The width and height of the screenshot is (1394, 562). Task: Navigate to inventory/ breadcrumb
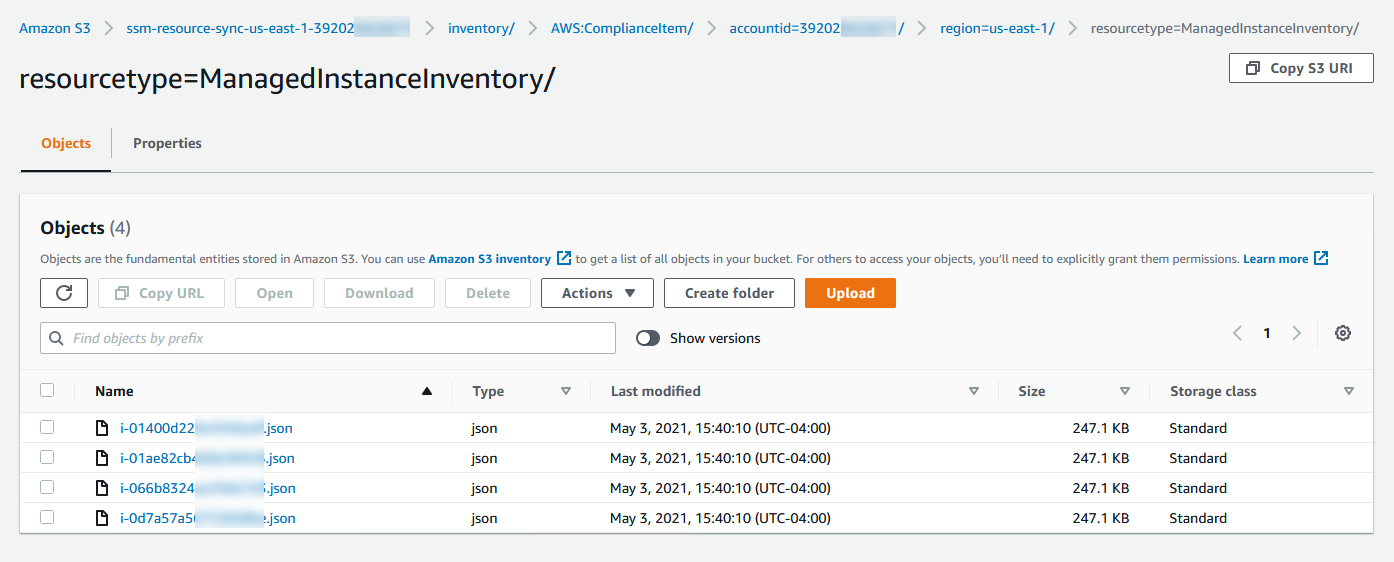tap(481, 28)
